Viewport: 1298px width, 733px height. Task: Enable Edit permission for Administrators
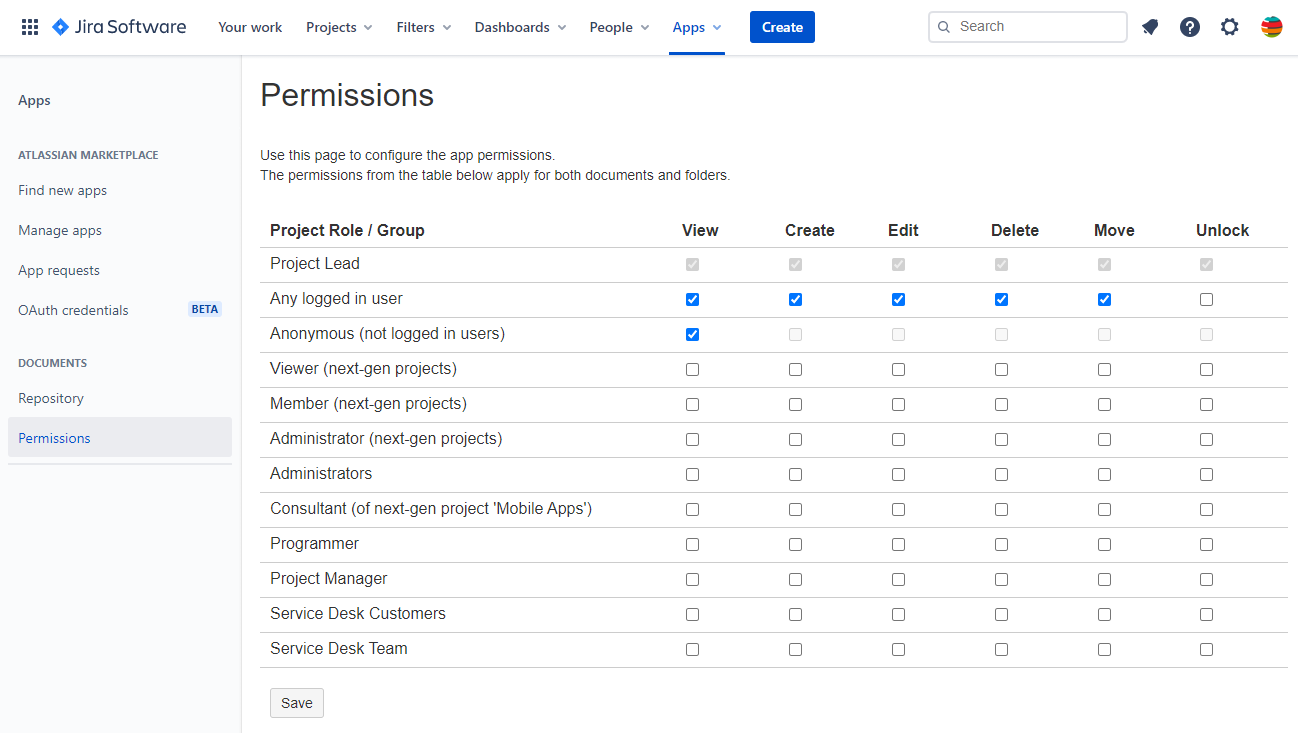(x=898, y=474)
